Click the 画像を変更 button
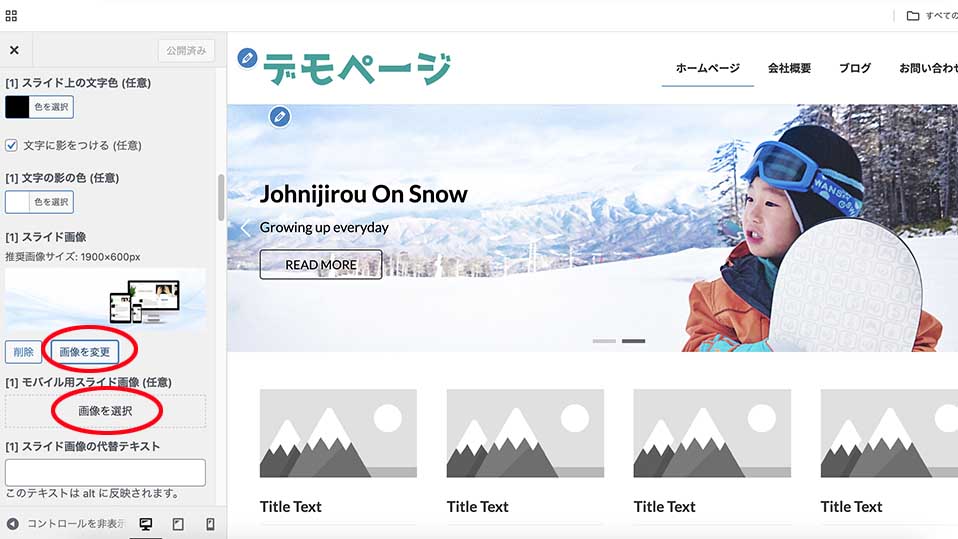 (x=84, y=352)
